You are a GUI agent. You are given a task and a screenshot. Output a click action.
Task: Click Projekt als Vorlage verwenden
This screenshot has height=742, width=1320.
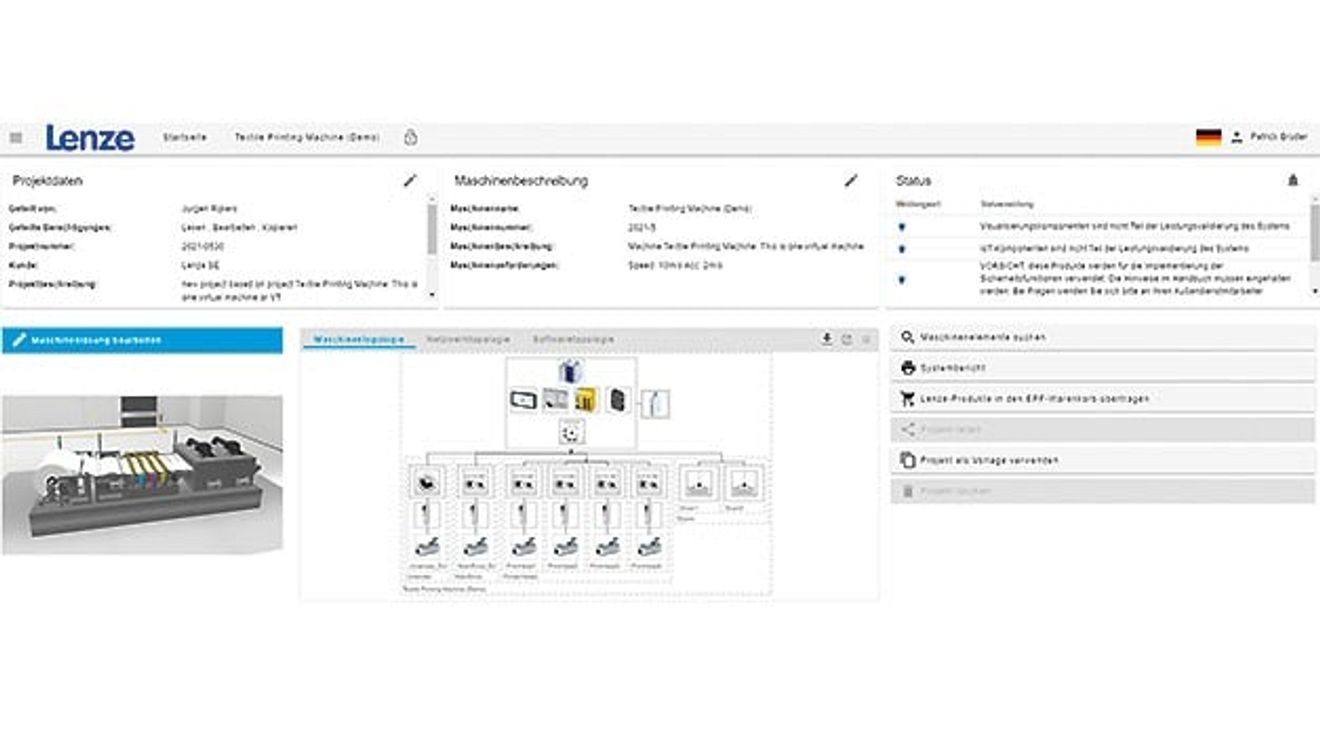[1103, 461]
